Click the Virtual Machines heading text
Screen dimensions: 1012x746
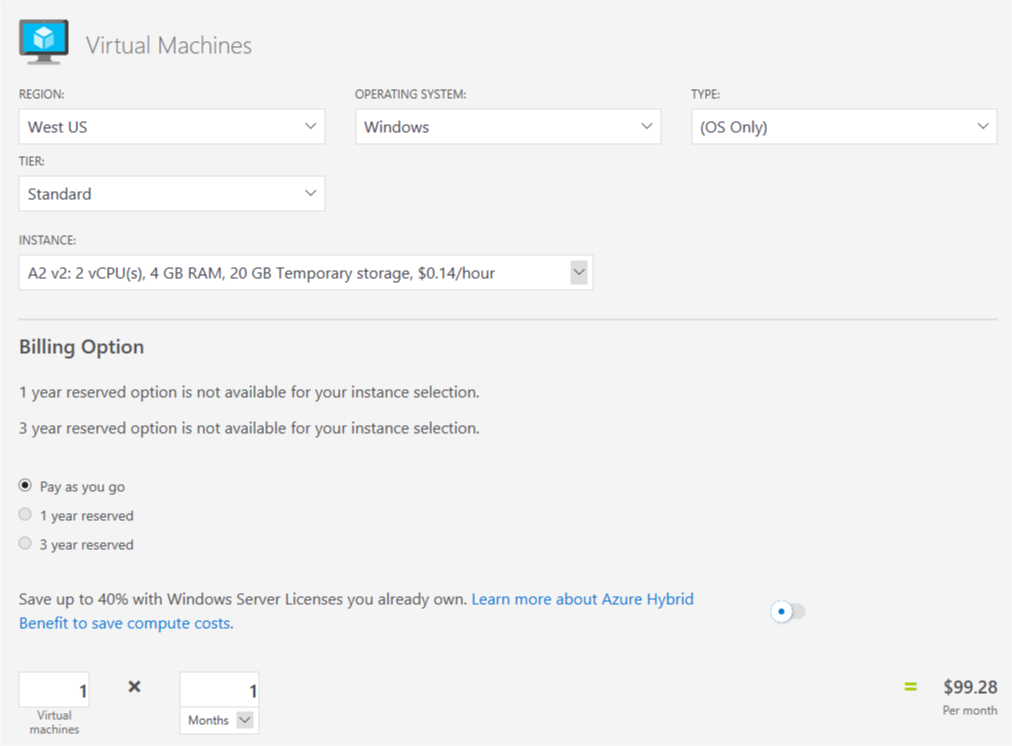point(169,45)
